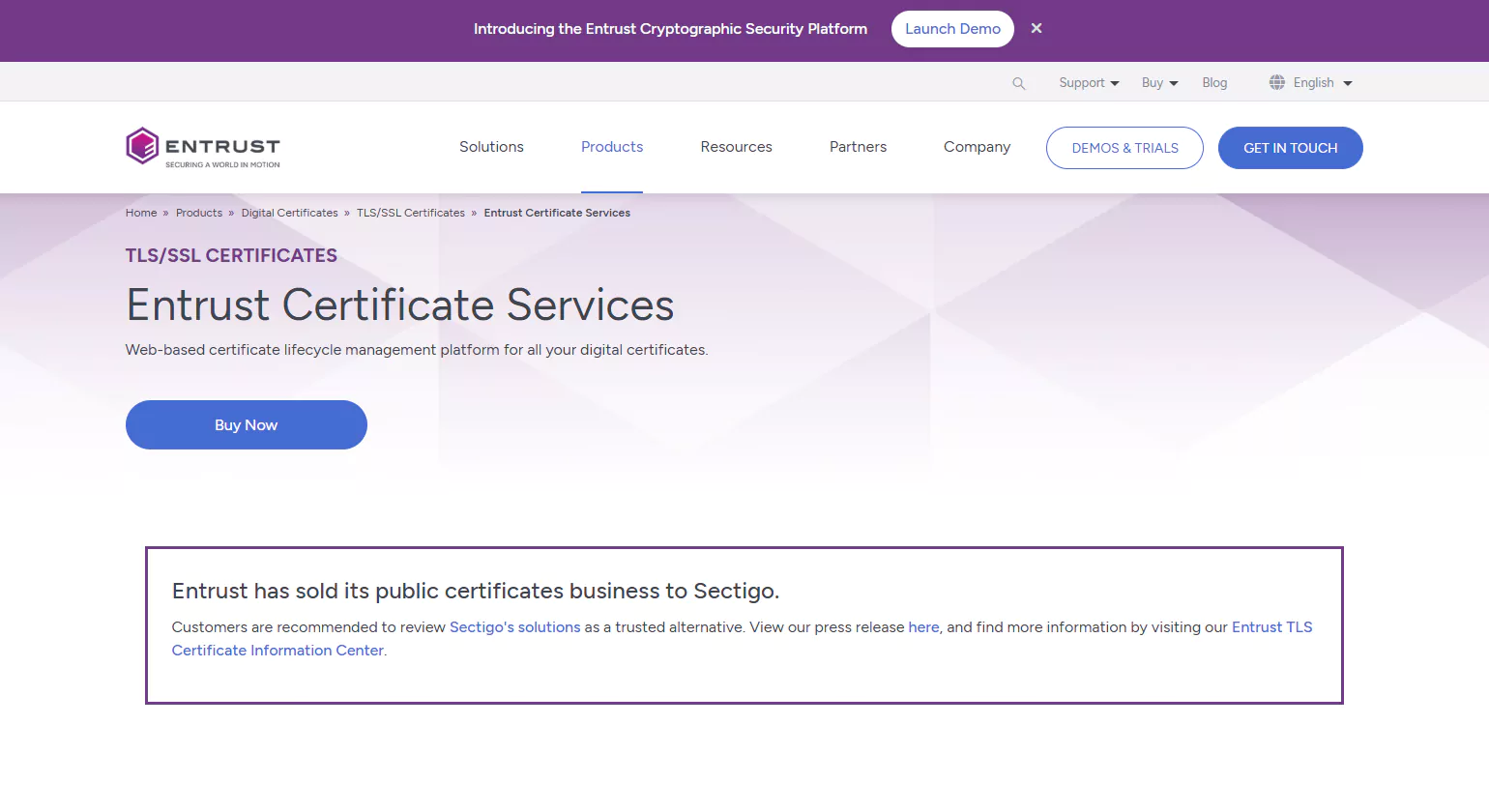Click the search magnifier icon
The height and width of the screenshot is (812, 1489).
(1018, 83)
